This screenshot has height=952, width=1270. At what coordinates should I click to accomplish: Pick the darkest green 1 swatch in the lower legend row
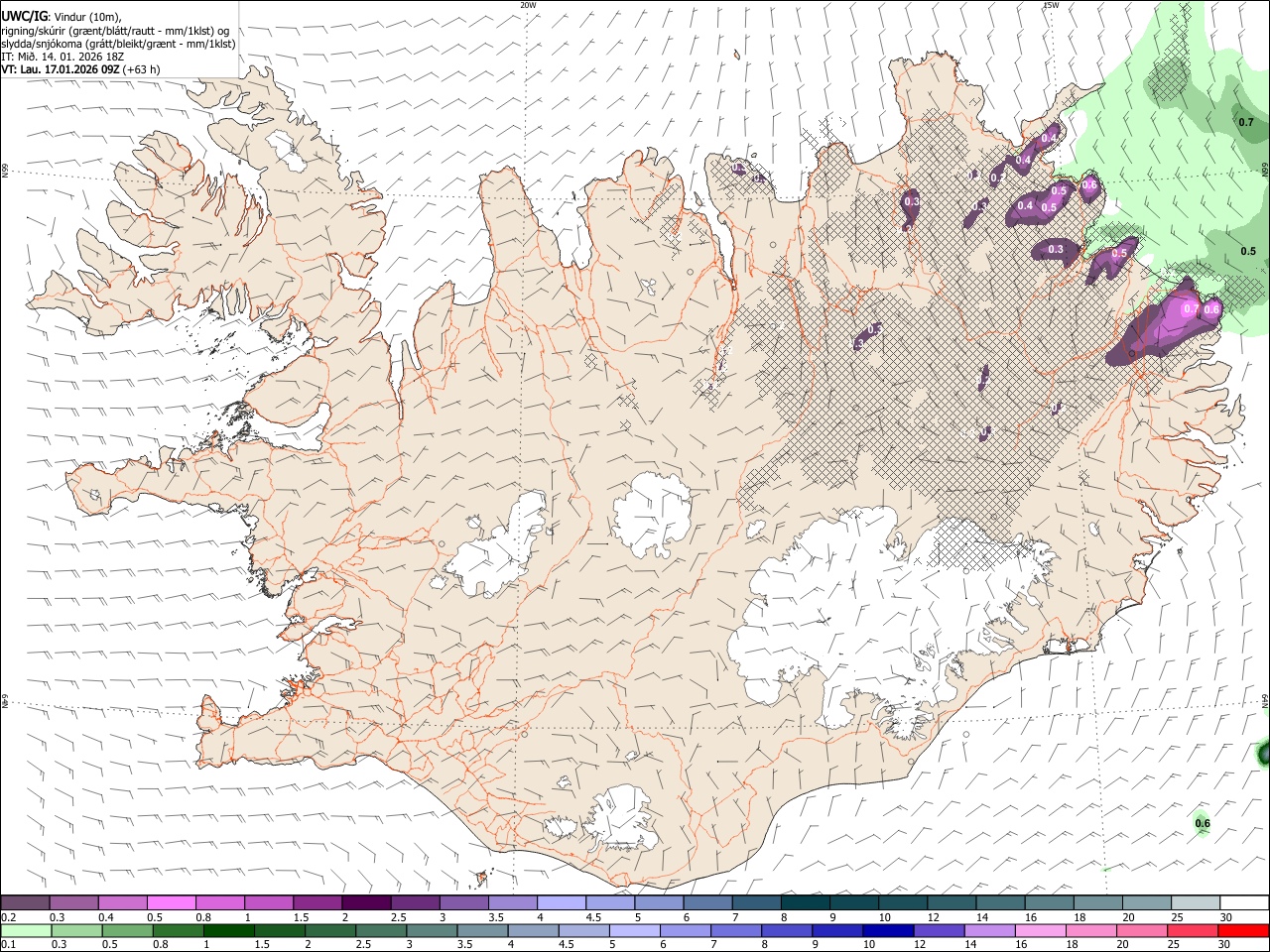pos(228,930)
